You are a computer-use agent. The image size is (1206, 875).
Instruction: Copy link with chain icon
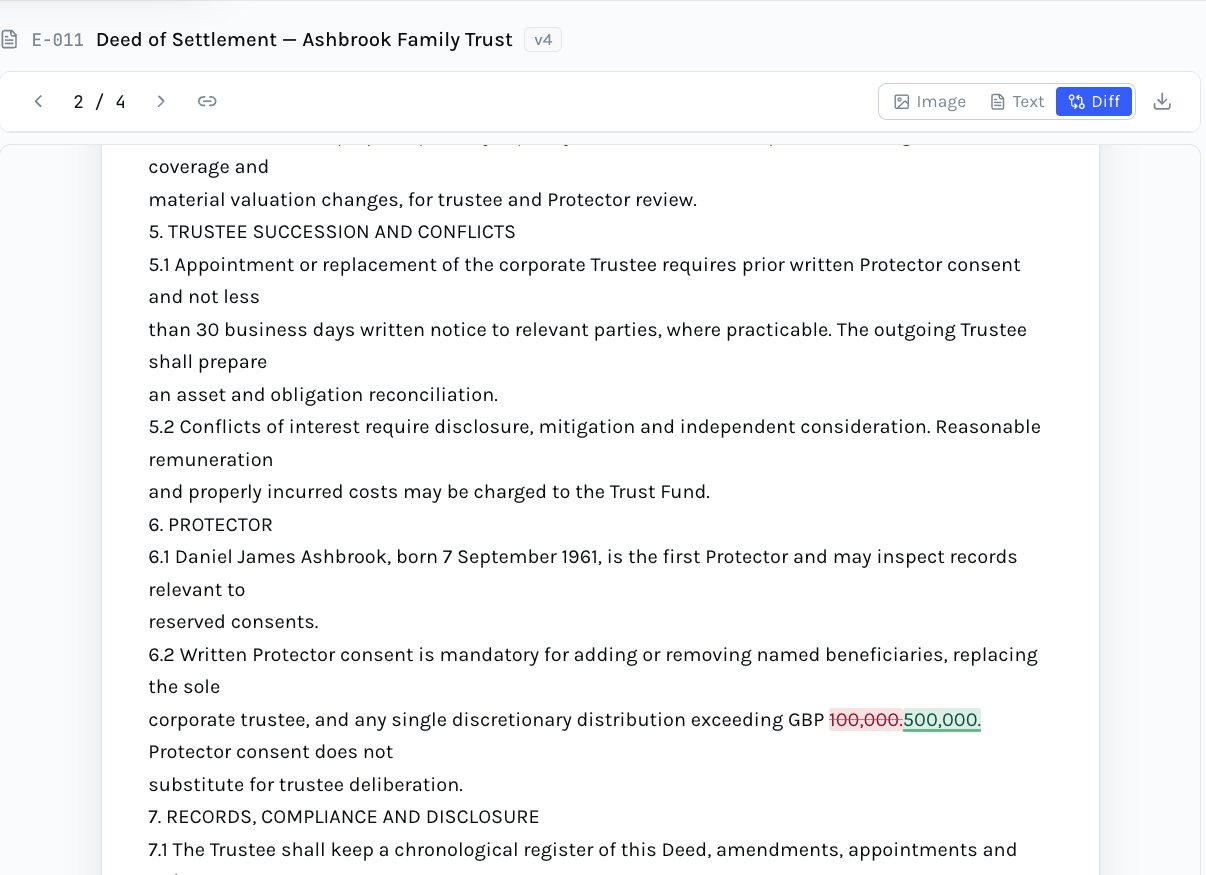point(207,101)
